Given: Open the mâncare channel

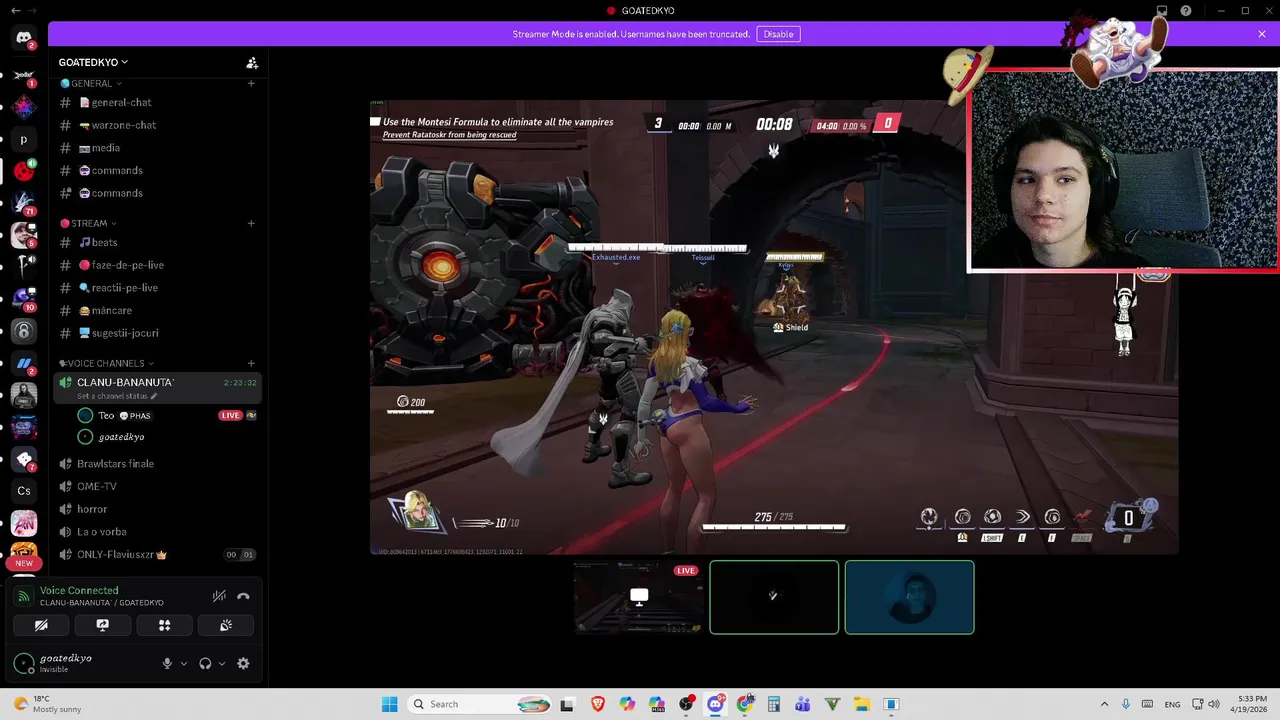Looking at the screenshot, I should coord(158,311).
